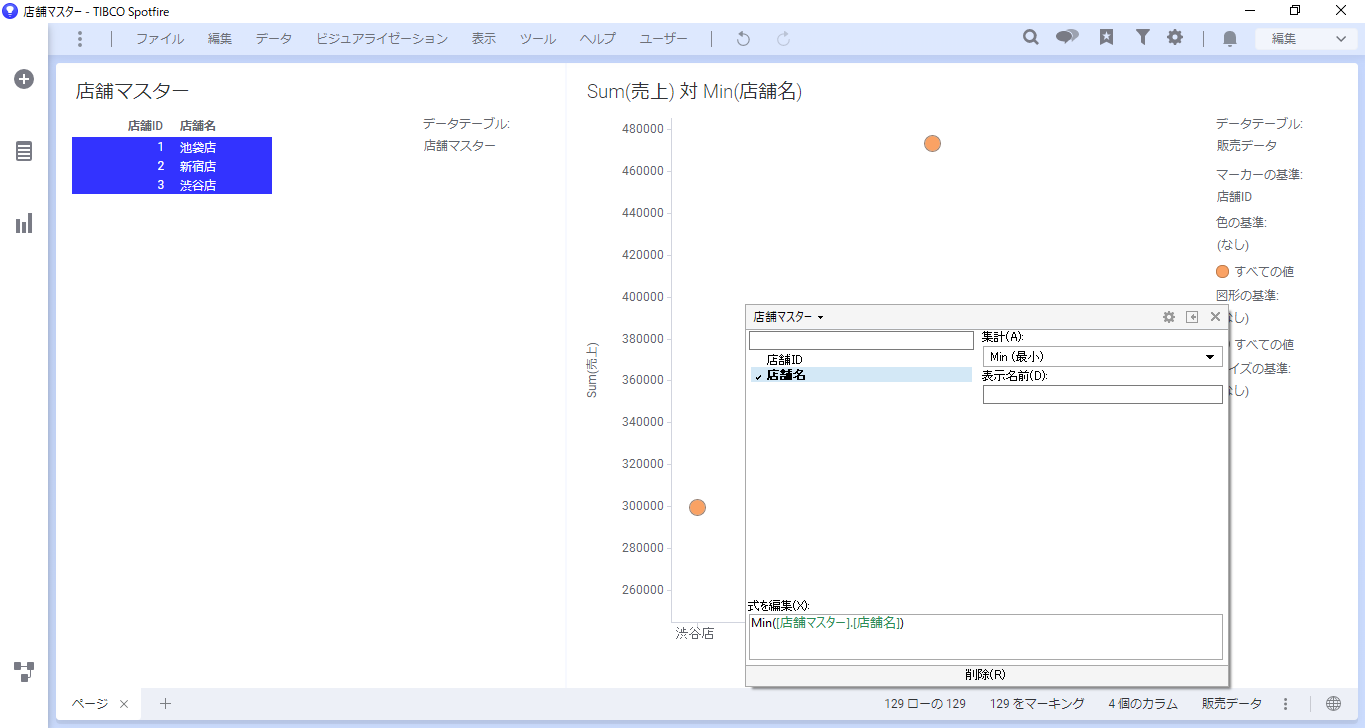This screenshot has height=728, width=1365.
Task: Open the filter funnel icon
Action: point(1142,38)
